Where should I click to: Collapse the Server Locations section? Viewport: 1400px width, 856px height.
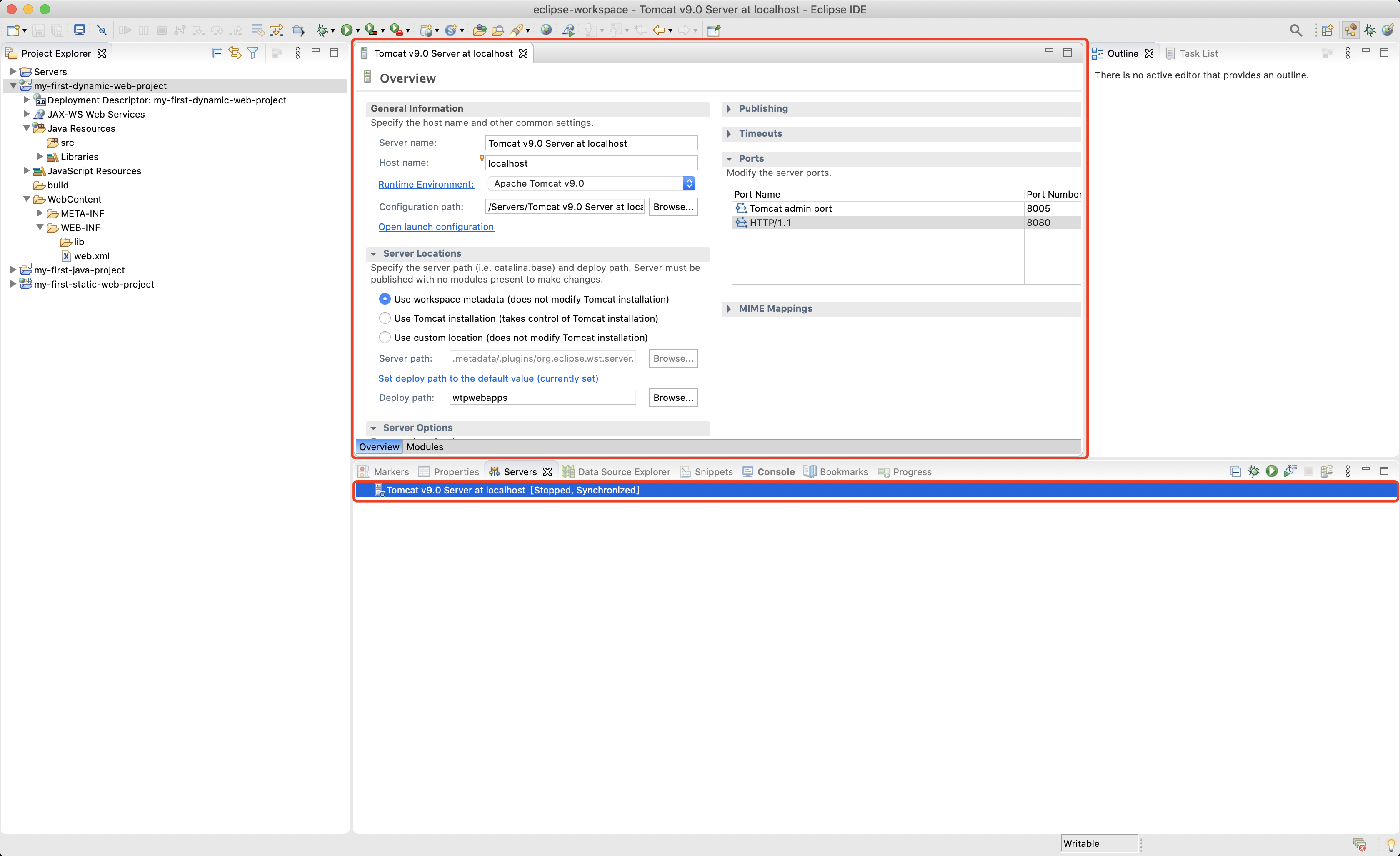tap(373, 253)
